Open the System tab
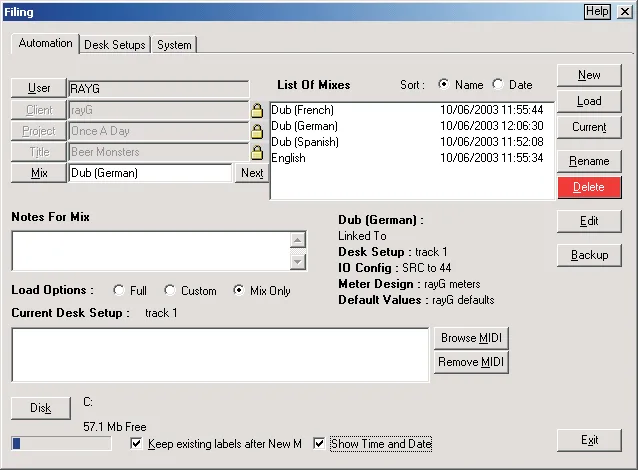The width and height of the screenshot is (638, 470). [174, 45]
